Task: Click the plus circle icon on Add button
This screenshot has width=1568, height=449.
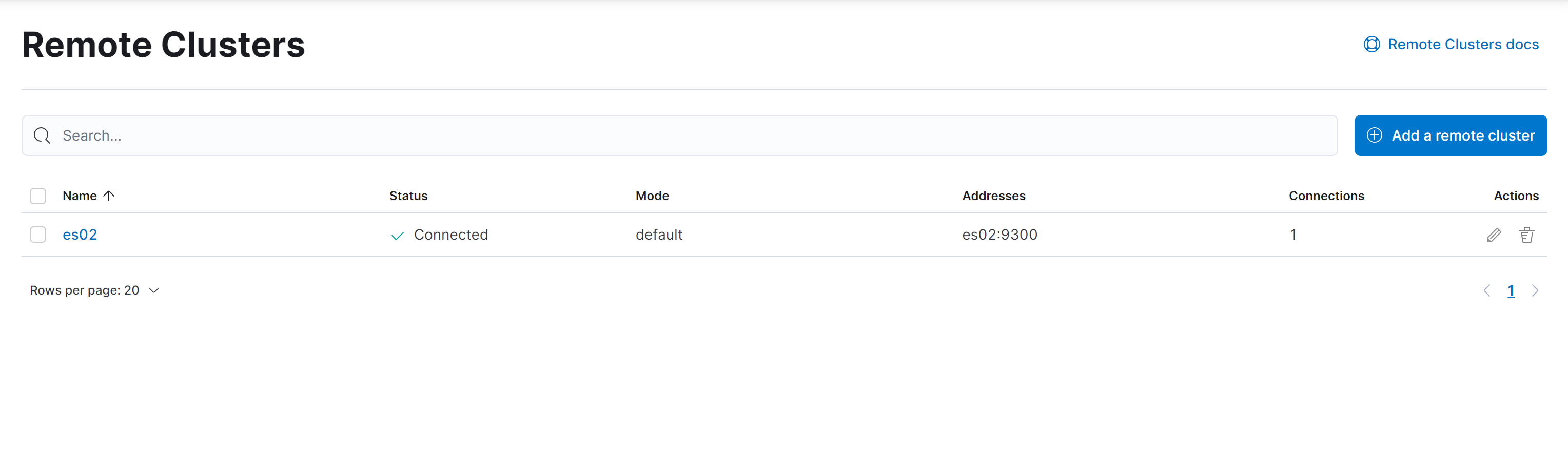Action: [1375, 135]
